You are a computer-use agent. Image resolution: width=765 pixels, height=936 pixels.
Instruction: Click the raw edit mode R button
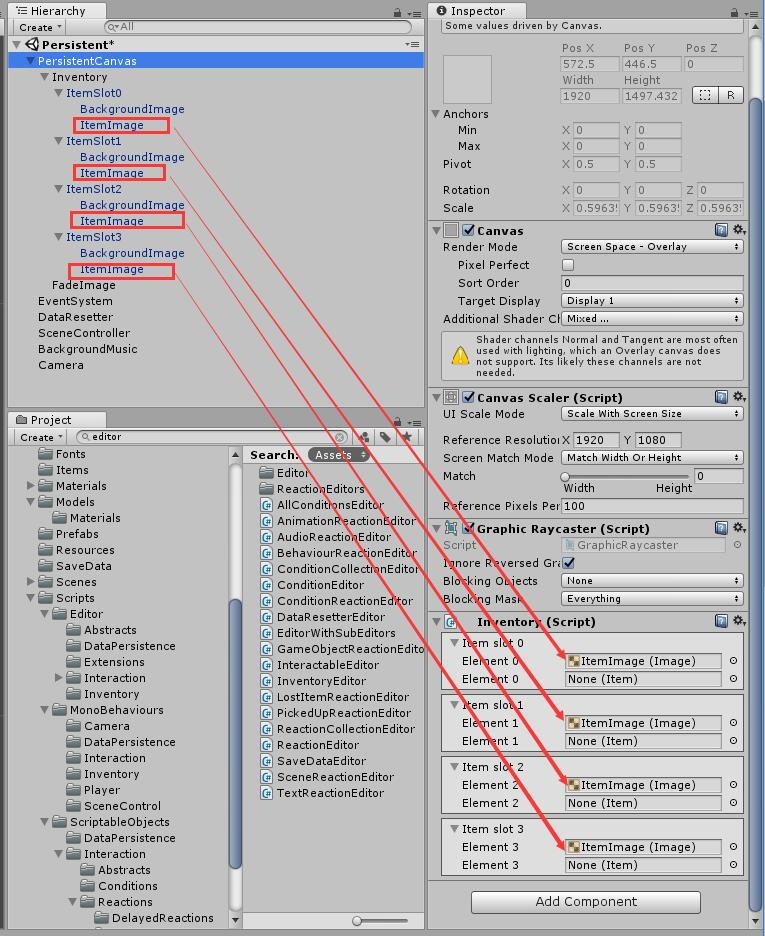point(731,95)
